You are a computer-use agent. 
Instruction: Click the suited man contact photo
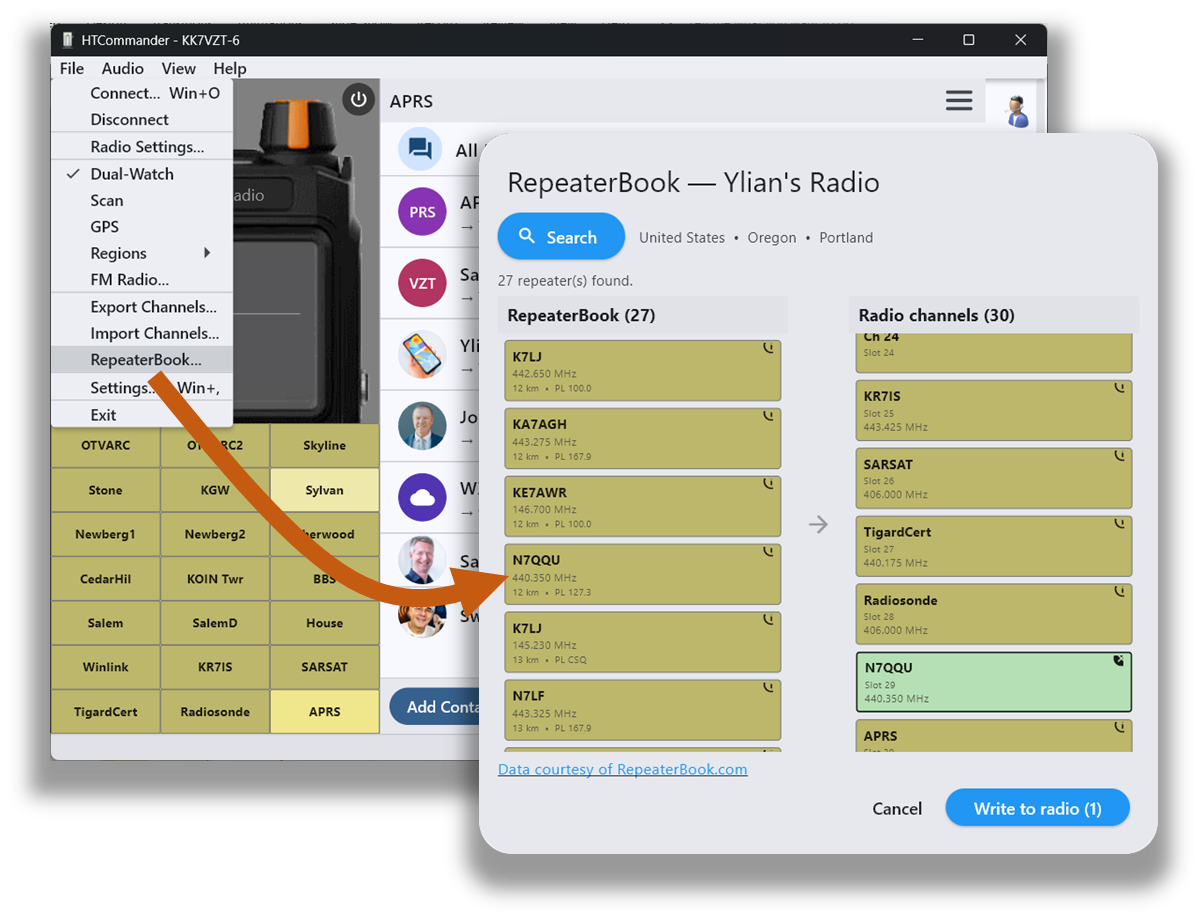pyautogui.click(x=422, y=426)
